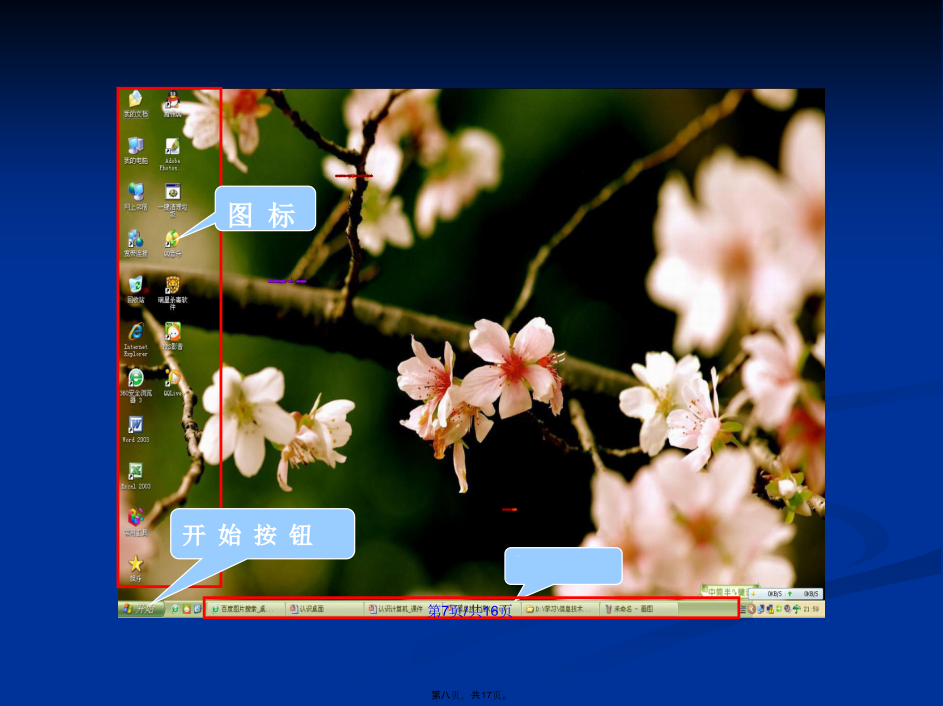Image resolution: width=943 pixels, height=706 pixels.
Task: Open the broadband connection (宽带连接) shortcut
Action: pyautogui.click(x=135, y=244)
